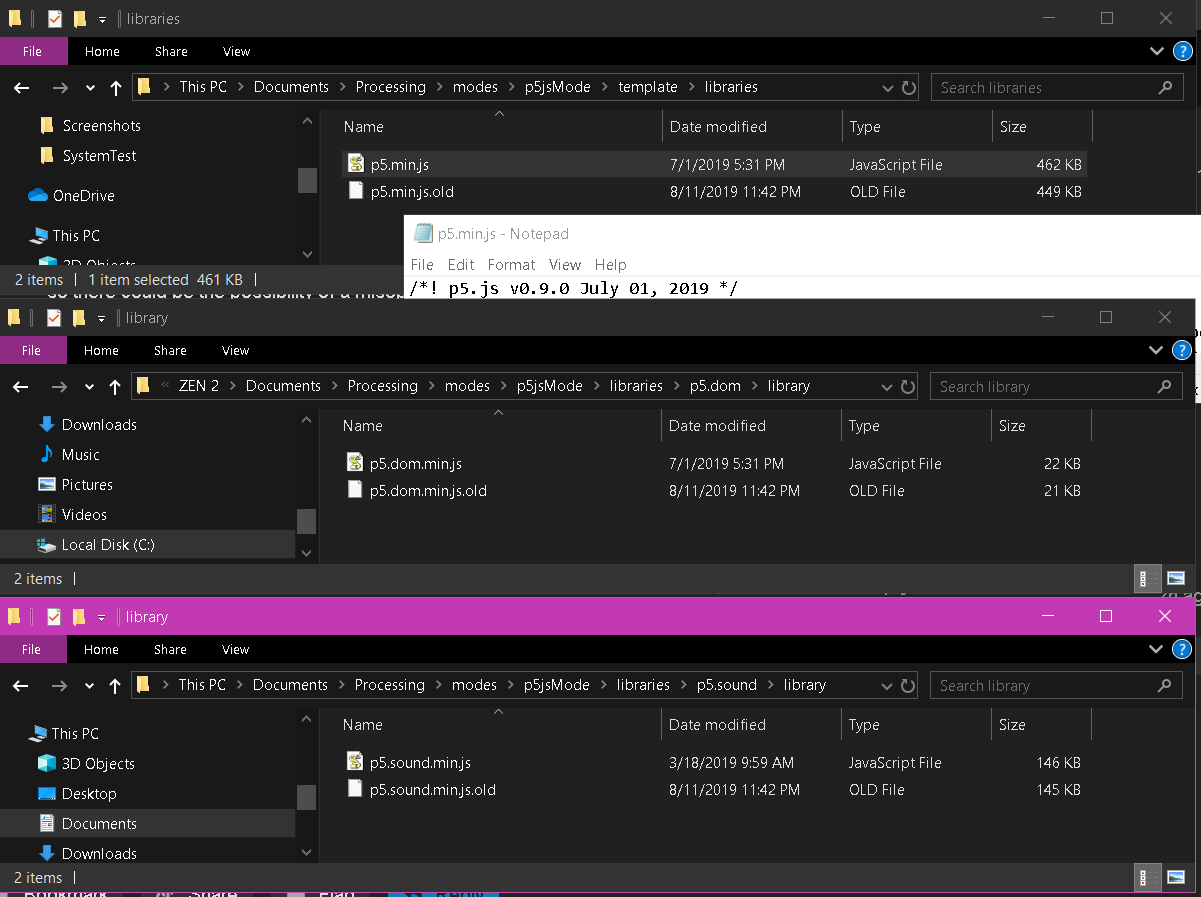Image resolution: width=1201 pixels, height=897 pixels.
Task: Expand ribbon in p5.dom library window
Action: (1156, 350)
